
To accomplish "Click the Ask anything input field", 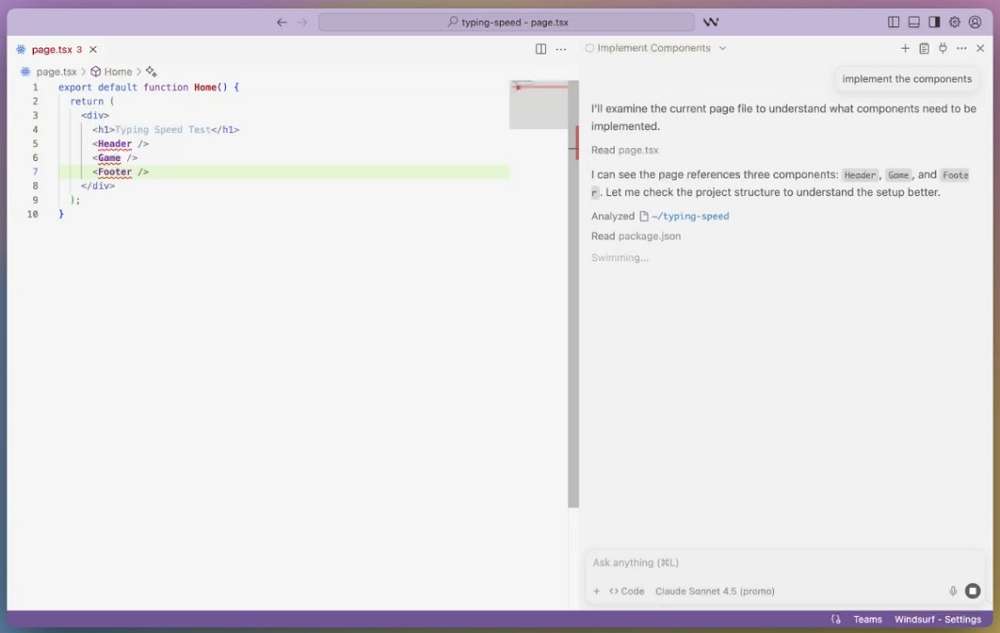I will tap(700, 562).
